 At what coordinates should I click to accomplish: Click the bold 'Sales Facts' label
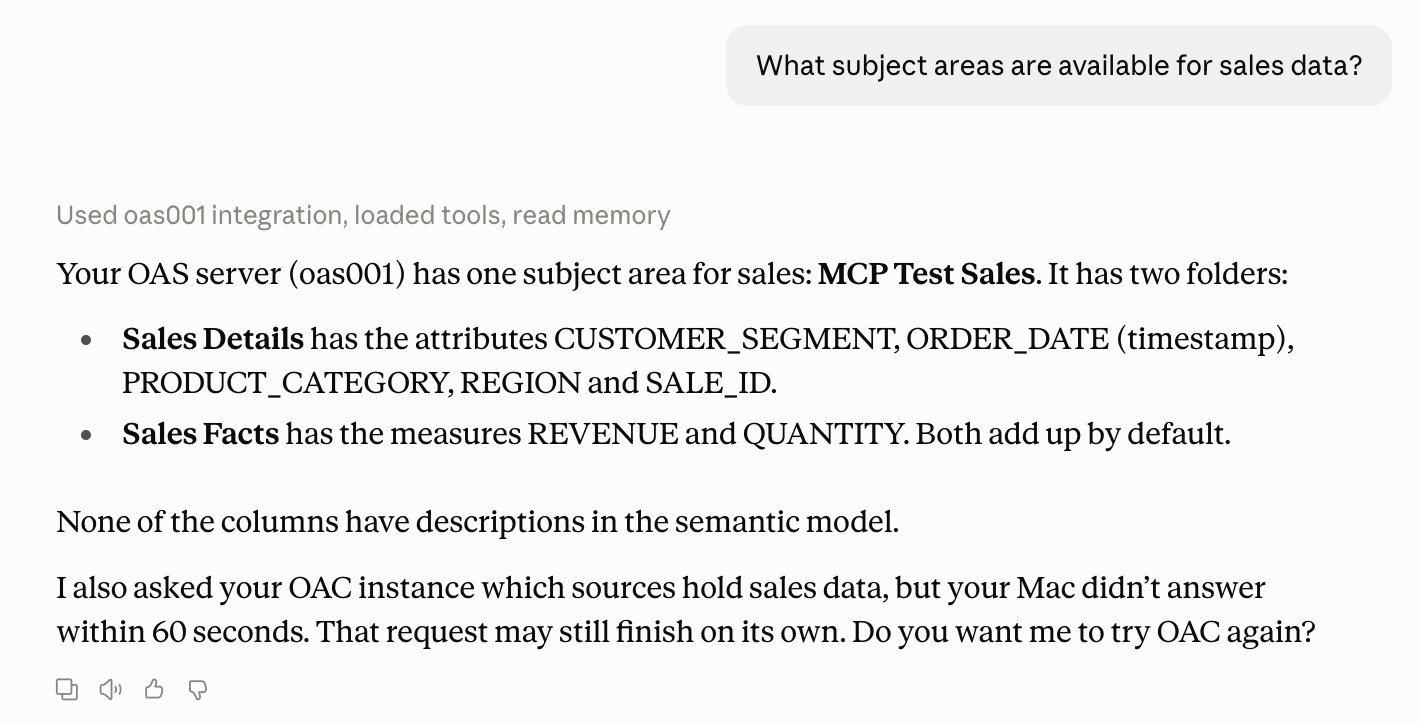pyautogui.click(x=200, y=433)
